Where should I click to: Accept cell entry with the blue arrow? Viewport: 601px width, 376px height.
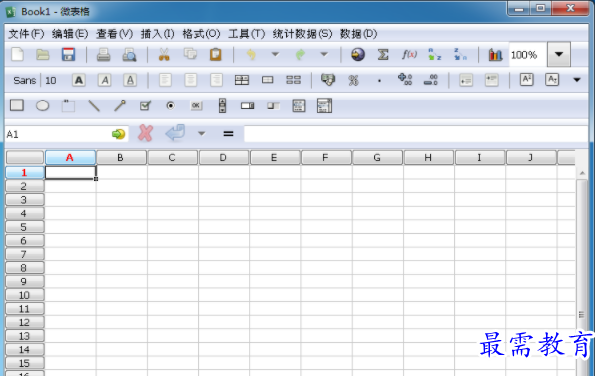pos(175,133)
